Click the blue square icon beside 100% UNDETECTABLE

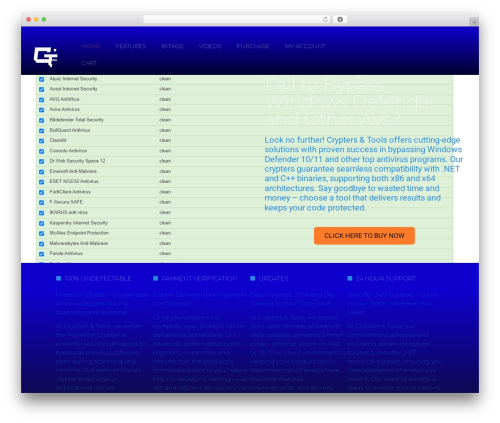[59, 278]
